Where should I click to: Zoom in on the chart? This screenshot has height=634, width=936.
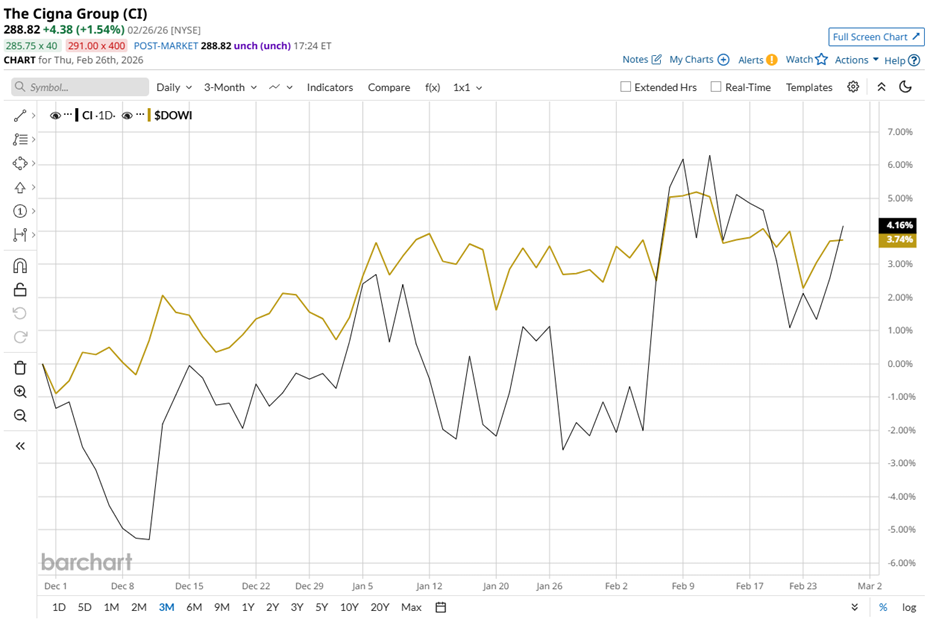click(20, 392)
